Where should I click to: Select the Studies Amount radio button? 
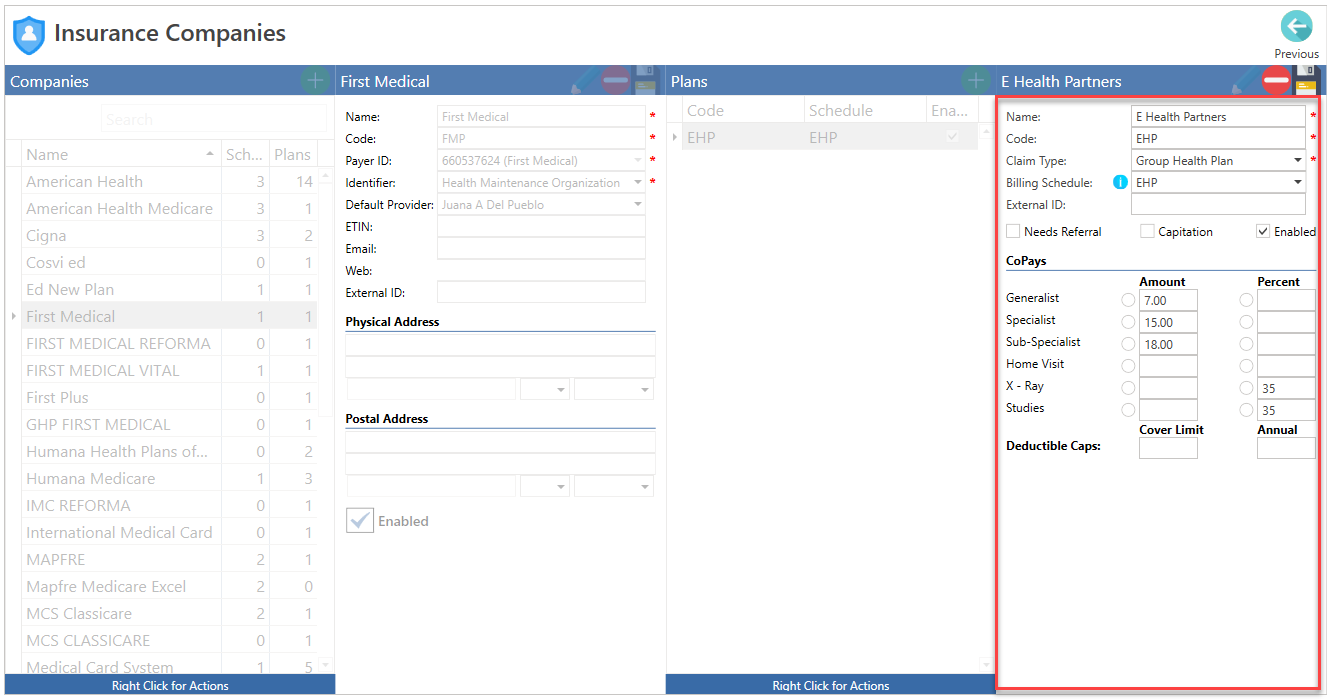coord(1128,409)
